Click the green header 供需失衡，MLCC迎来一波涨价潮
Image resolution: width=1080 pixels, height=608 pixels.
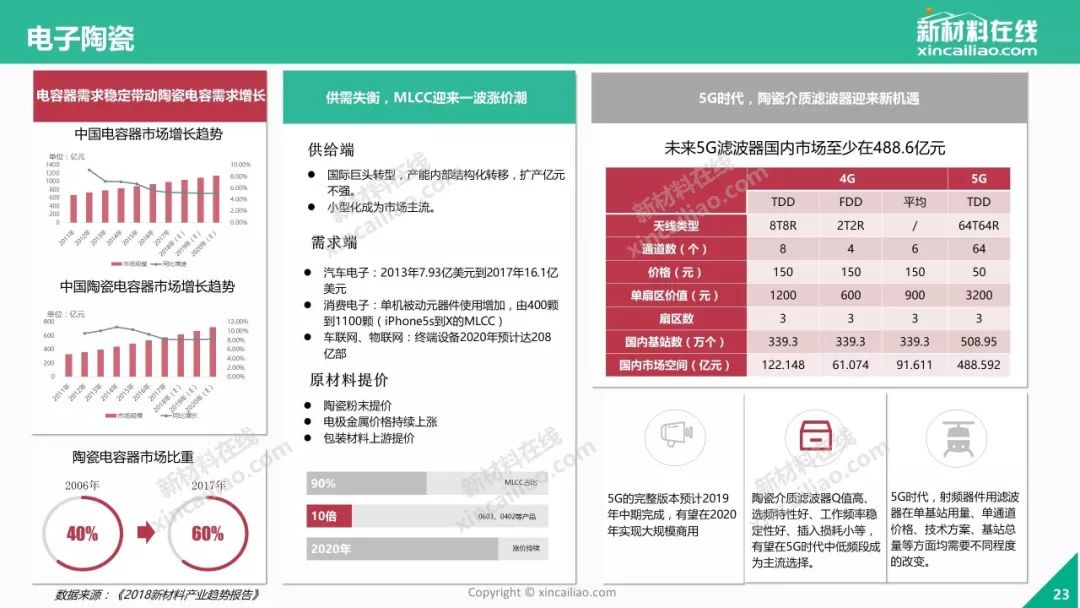coord(428,97)
